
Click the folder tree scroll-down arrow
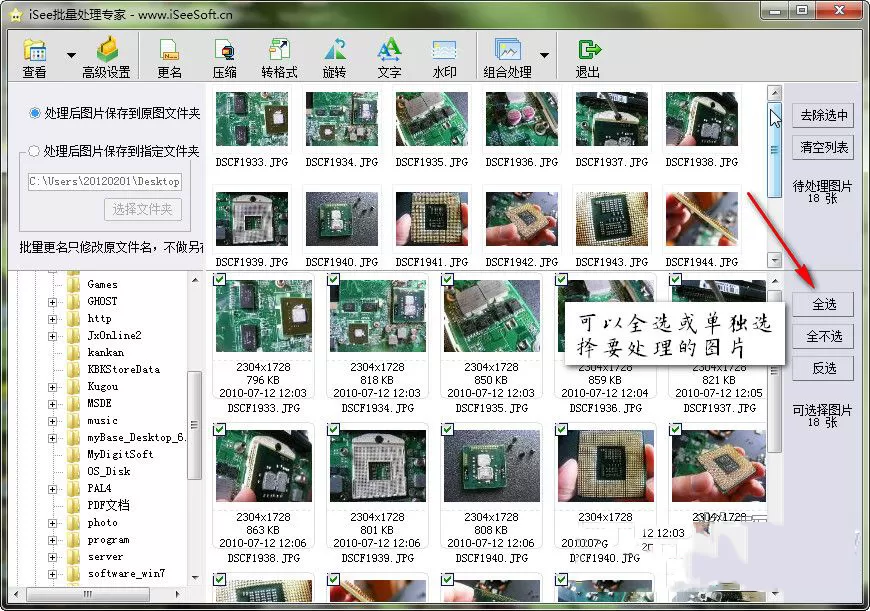(x=195, y=578)
